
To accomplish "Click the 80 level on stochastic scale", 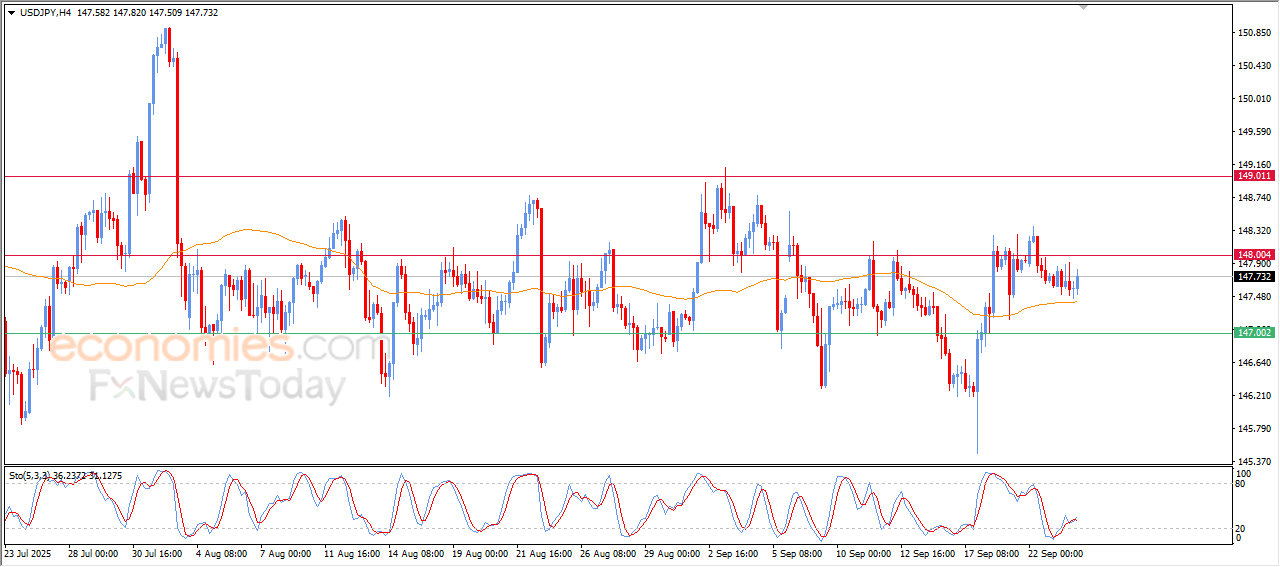I will pos(1242,484).
